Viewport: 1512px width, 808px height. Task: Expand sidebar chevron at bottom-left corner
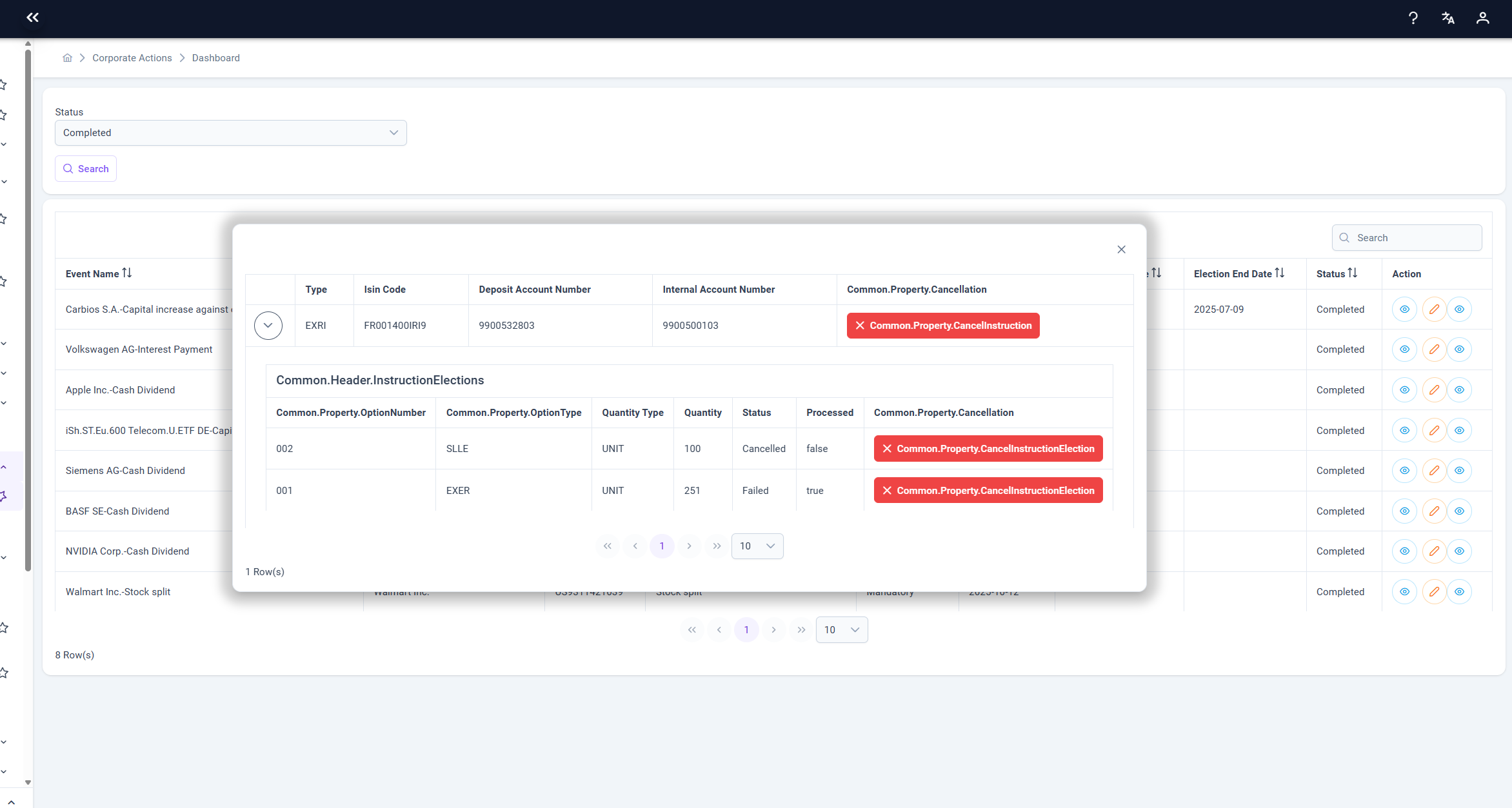[x=11, y=802]
